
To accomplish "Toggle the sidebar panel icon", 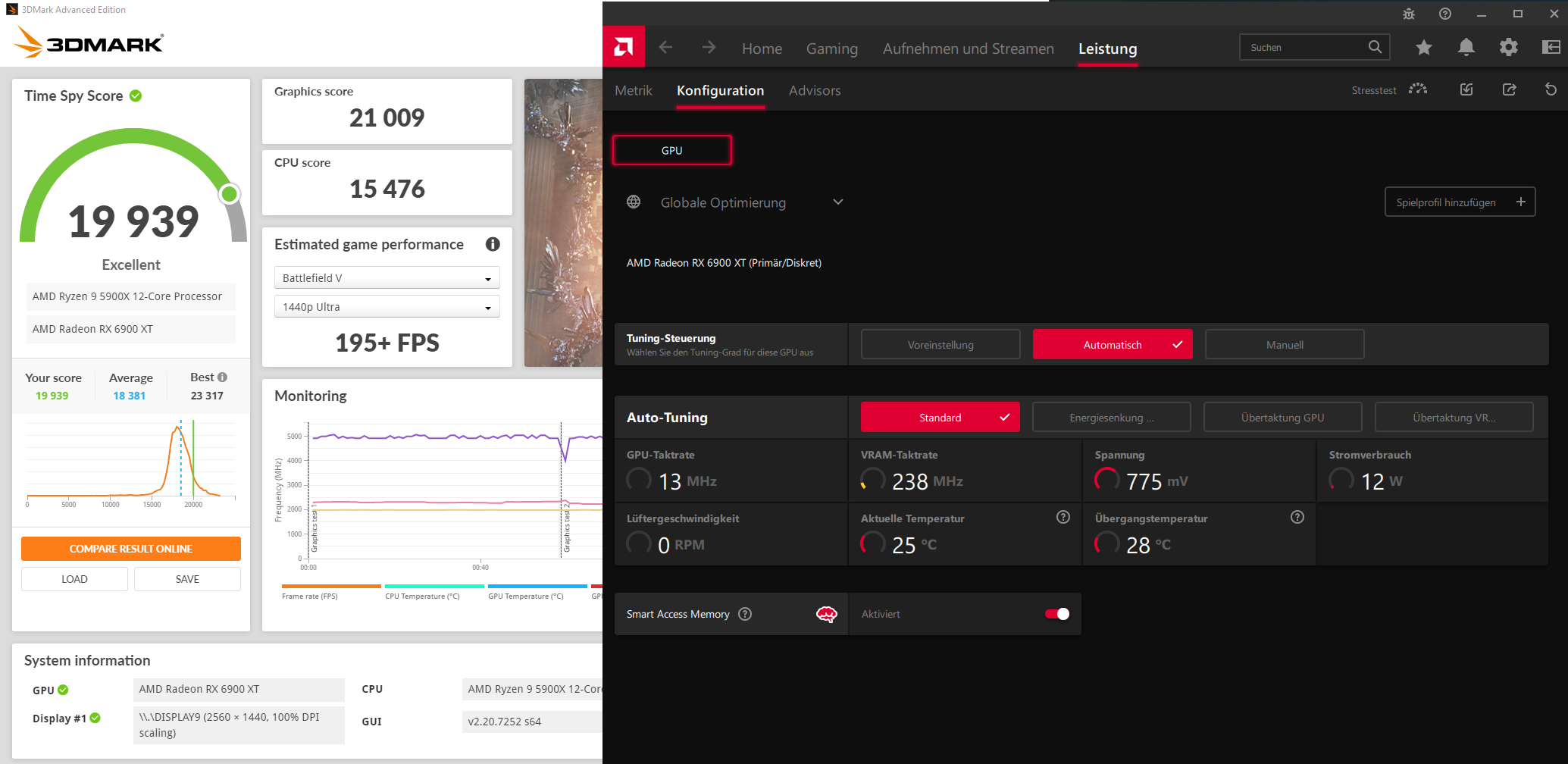I will [1551, 48].
